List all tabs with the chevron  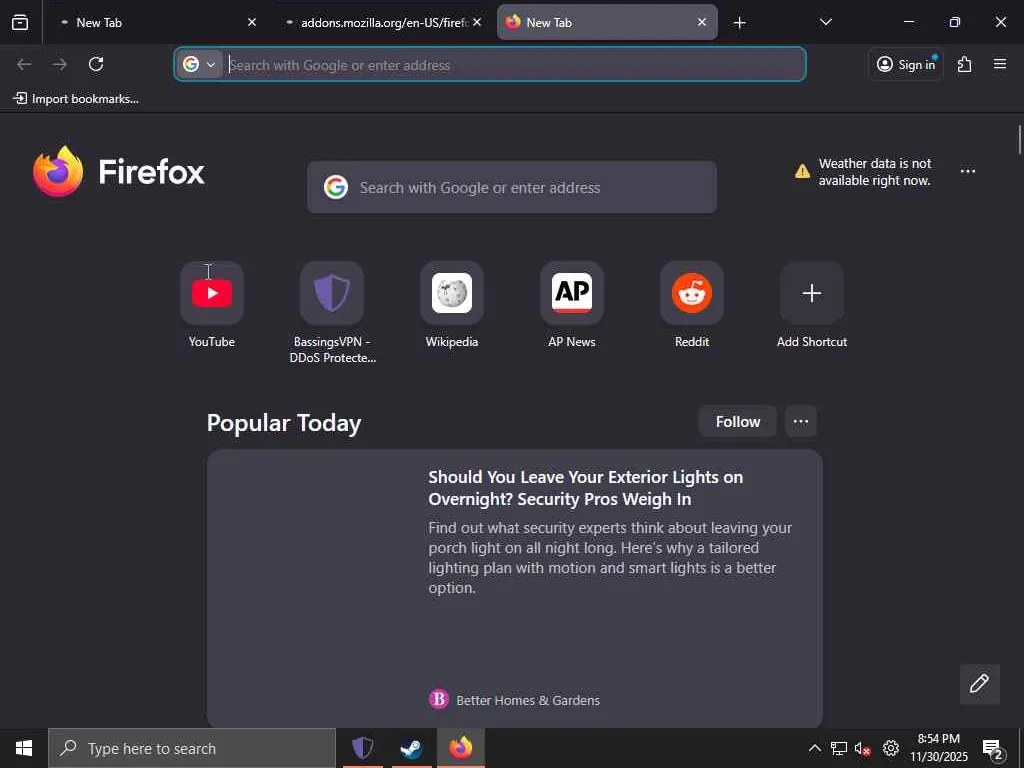[x=825, y=22]
